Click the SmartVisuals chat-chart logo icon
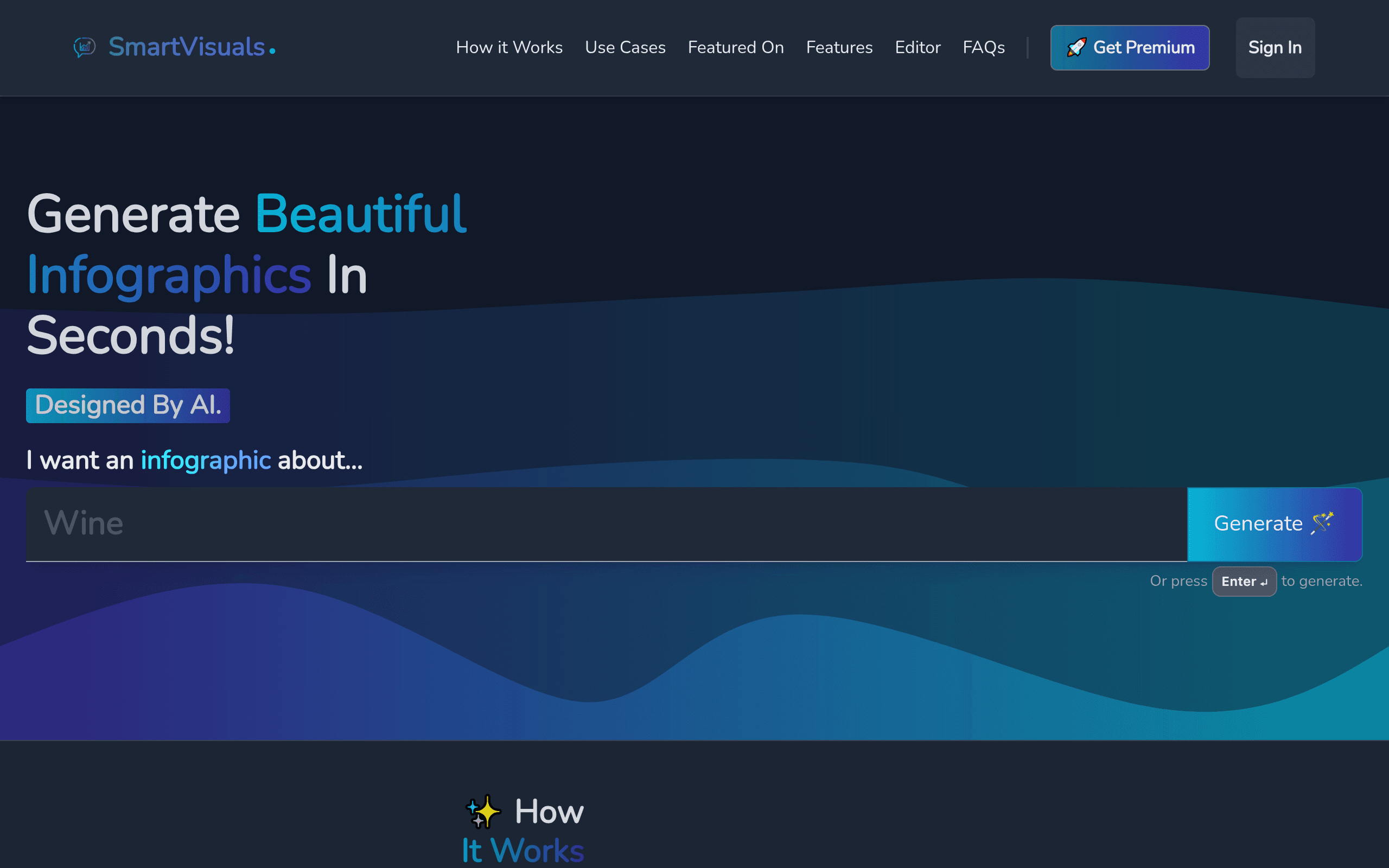1389x868 pixels. point(85,47)
